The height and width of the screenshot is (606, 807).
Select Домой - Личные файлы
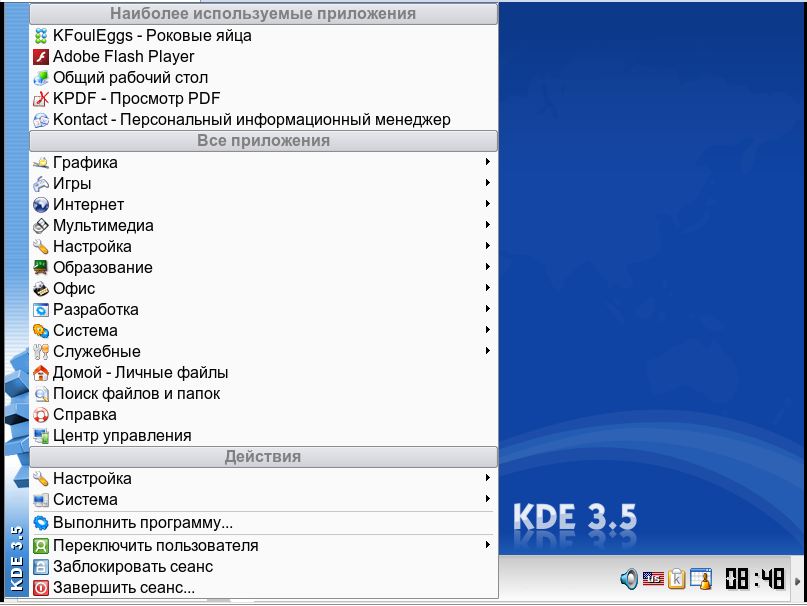point(264,373)
